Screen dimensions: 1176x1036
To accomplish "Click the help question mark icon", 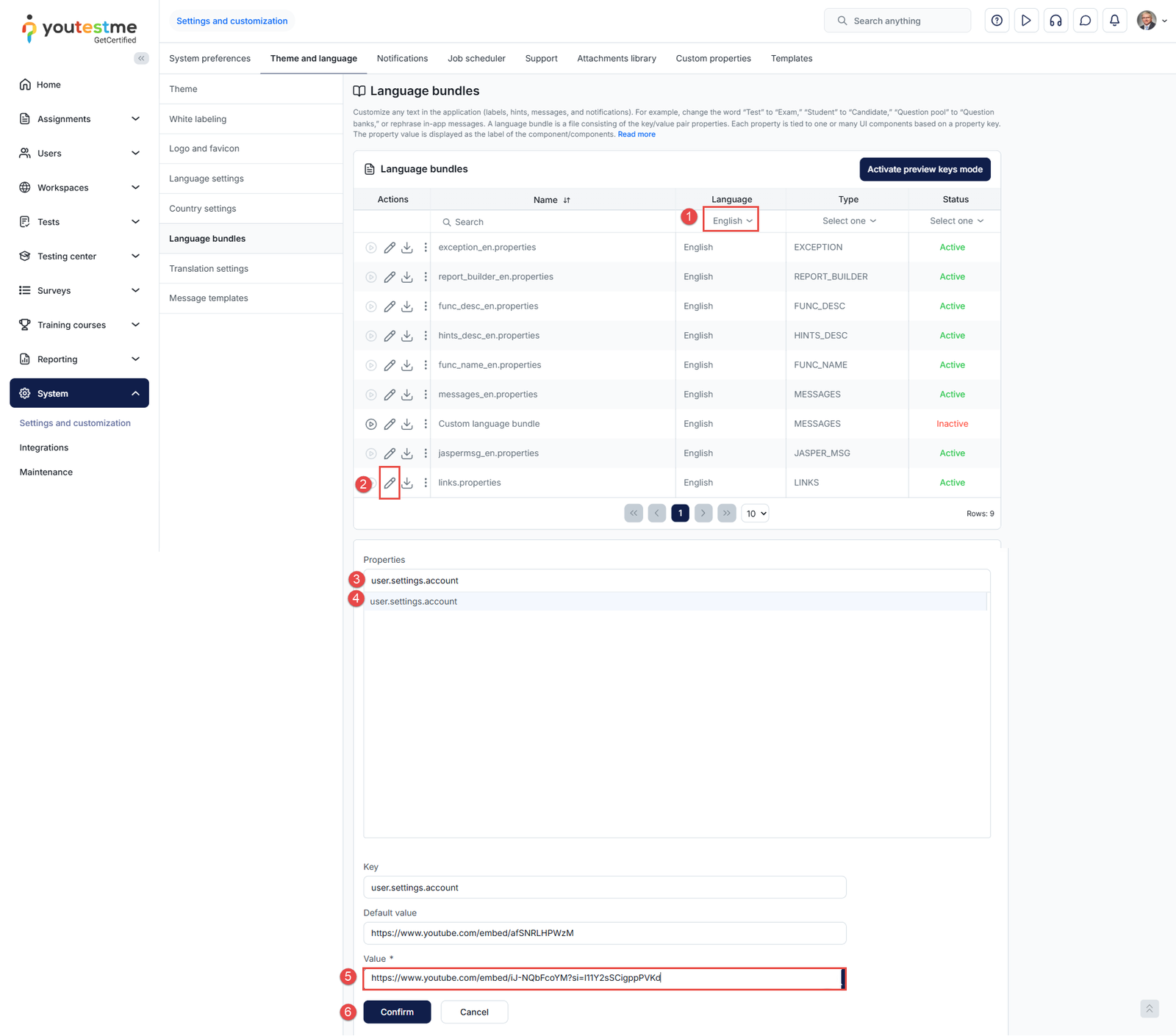I will click(997, 21).
